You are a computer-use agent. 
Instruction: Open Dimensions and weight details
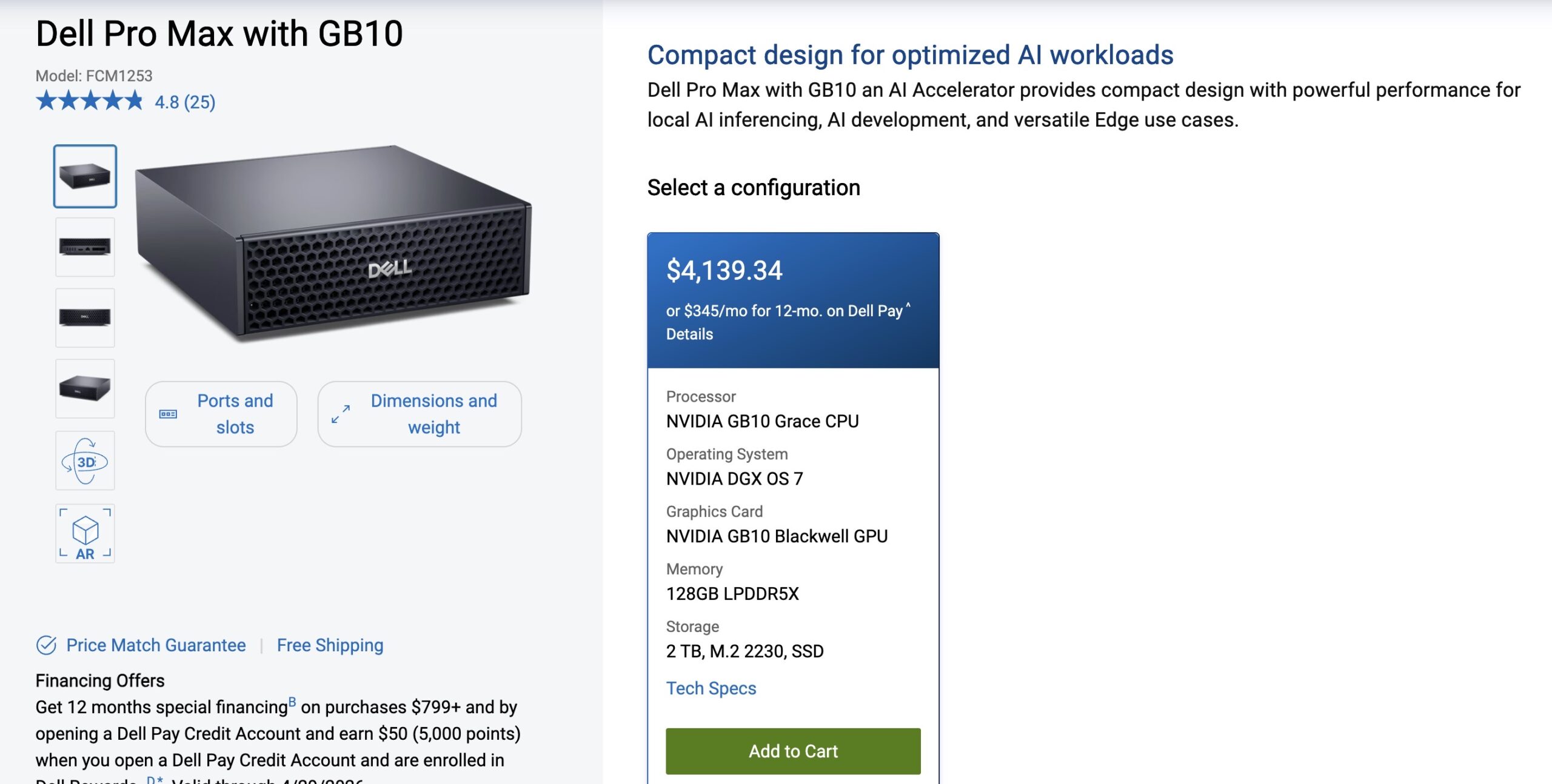click(x=433, y=414)
